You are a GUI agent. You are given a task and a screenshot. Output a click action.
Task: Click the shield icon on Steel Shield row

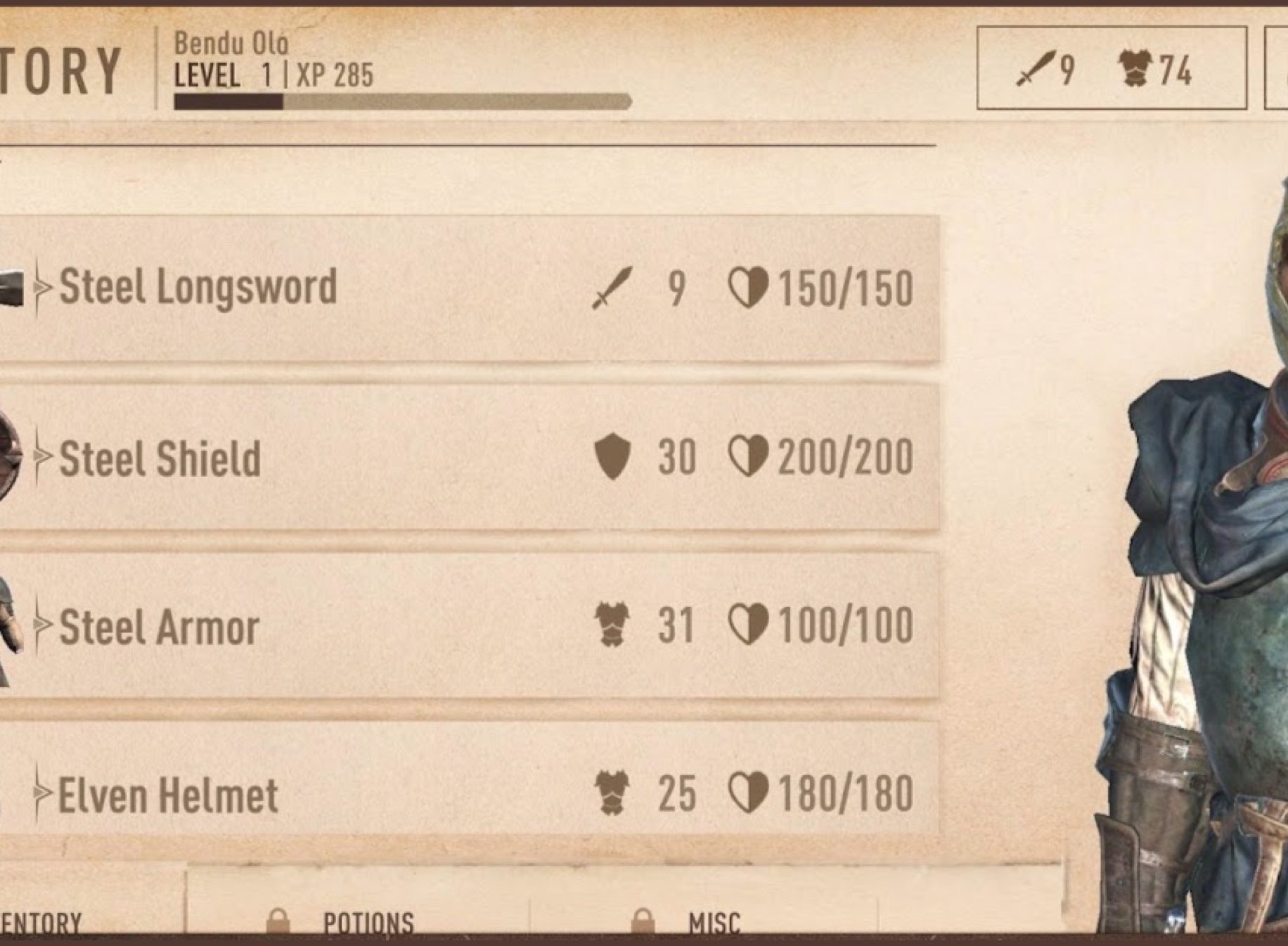pos(612,456)
